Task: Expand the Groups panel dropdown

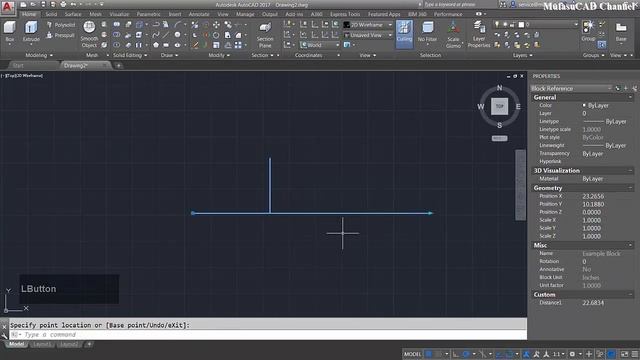Action: 593,55
